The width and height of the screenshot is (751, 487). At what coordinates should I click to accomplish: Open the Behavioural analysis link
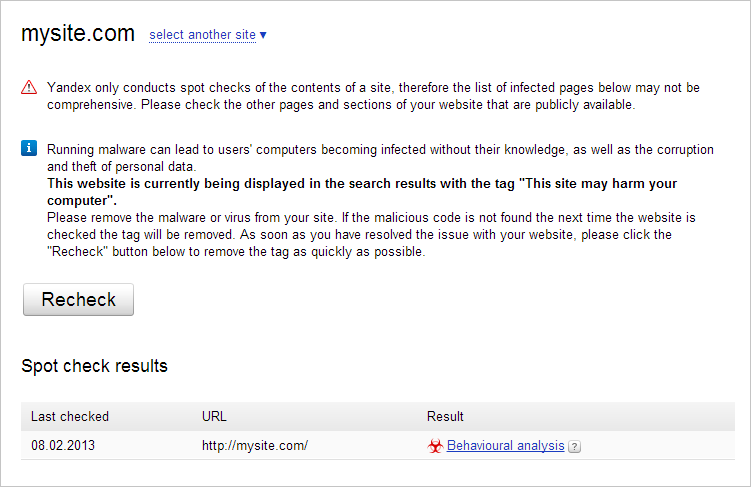tap(505, 445)
